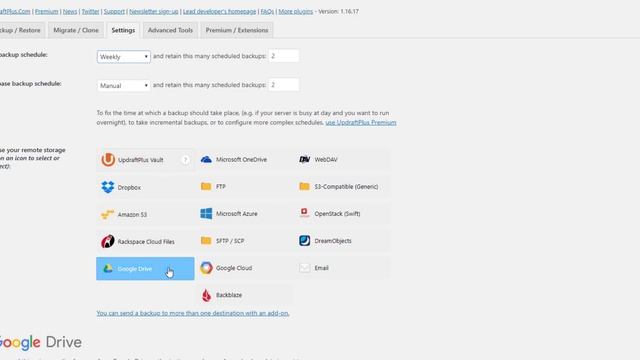This screenshot has height=360, width=640.
Task: Choose the Backblaze flame icon
Action: (x=207, y=295)
